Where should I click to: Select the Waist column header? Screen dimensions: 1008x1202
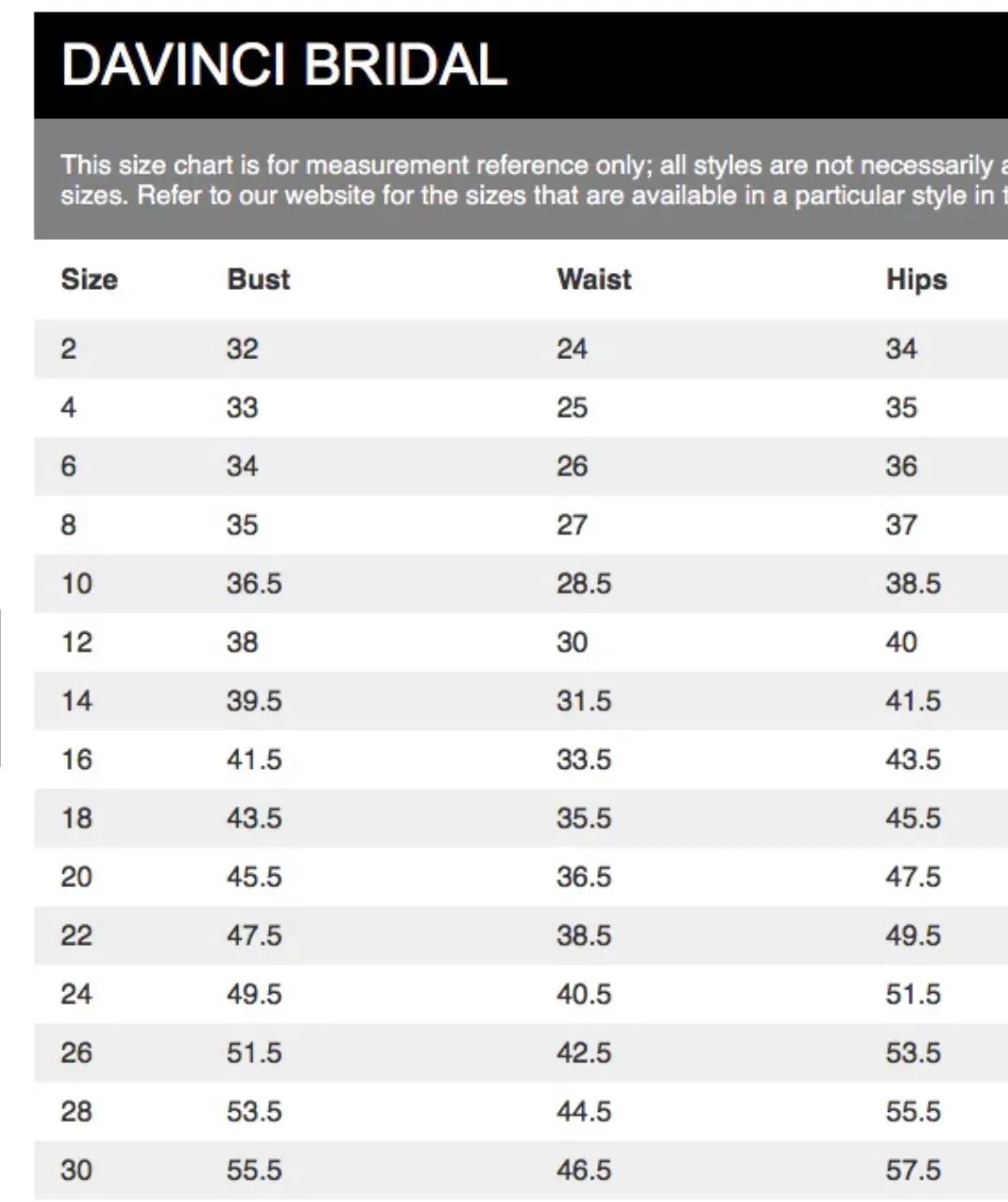point(594,279)
